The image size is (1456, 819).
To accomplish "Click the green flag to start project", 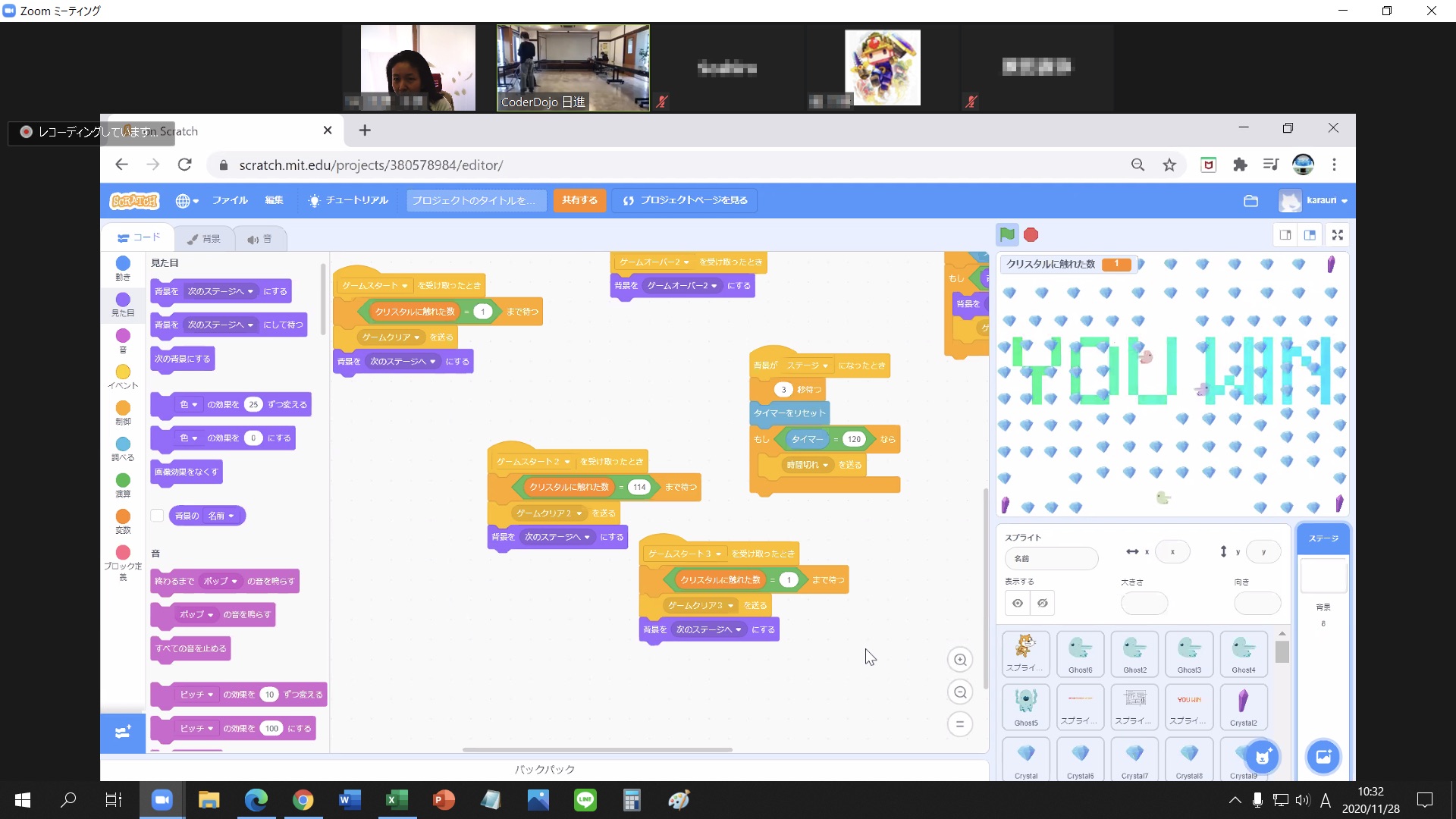I will (x=1007, y=235).
